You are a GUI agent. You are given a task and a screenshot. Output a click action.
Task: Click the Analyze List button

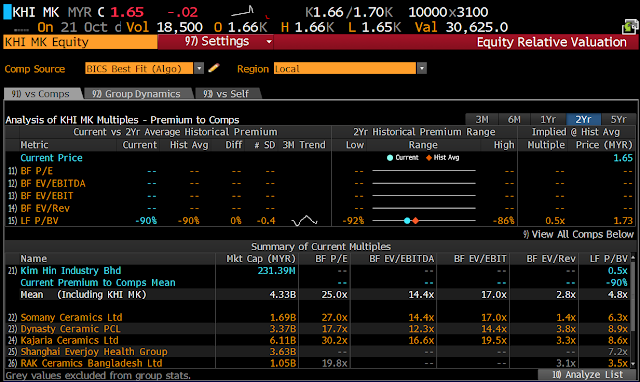click(587, 375)
